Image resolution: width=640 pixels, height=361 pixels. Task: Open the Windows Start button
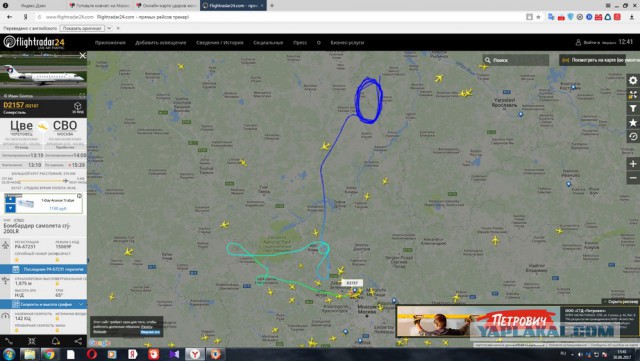[9, 354]
